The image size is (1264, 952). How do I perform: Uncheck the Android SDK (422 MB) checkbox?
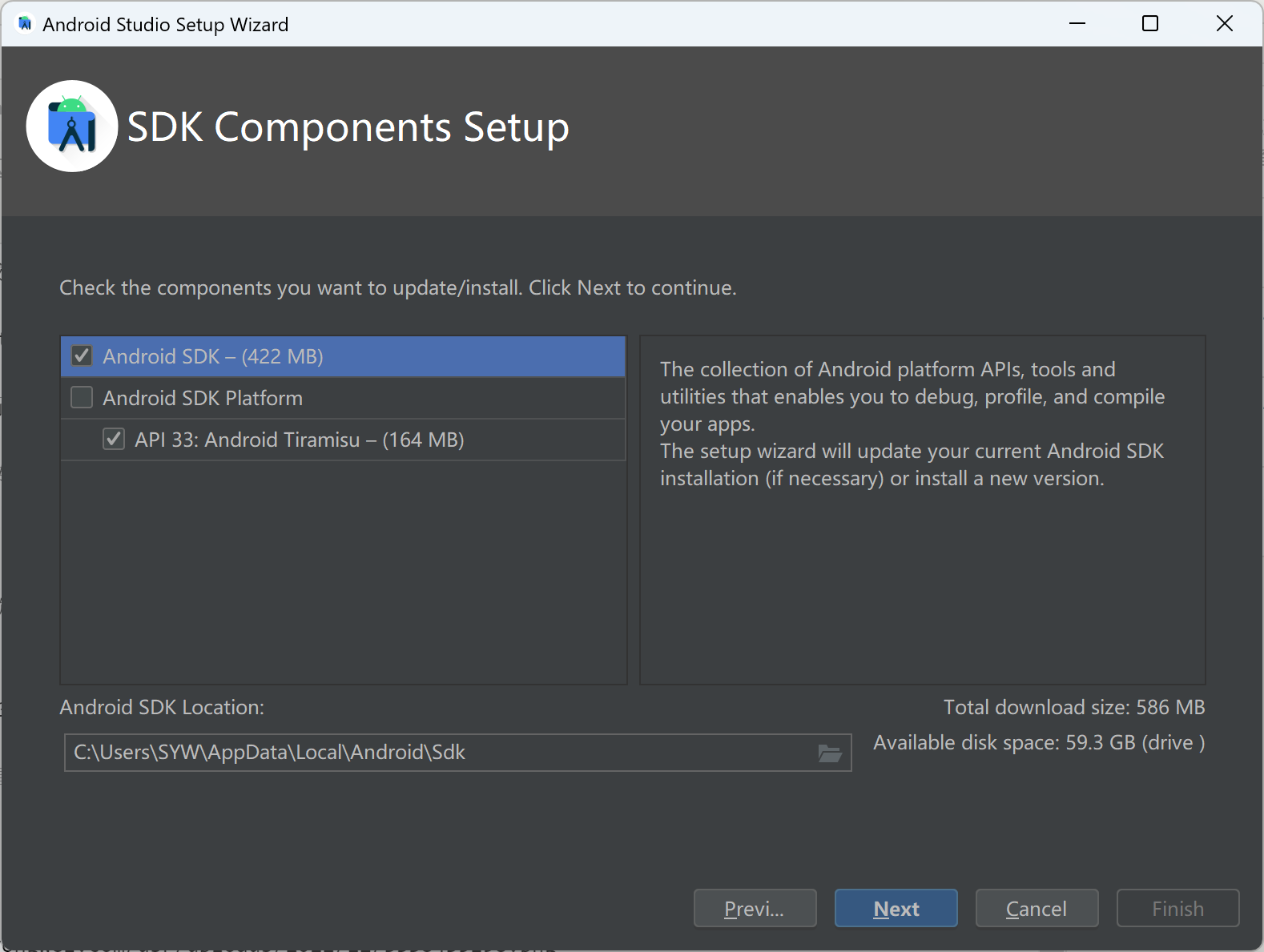tap(82, 355)
